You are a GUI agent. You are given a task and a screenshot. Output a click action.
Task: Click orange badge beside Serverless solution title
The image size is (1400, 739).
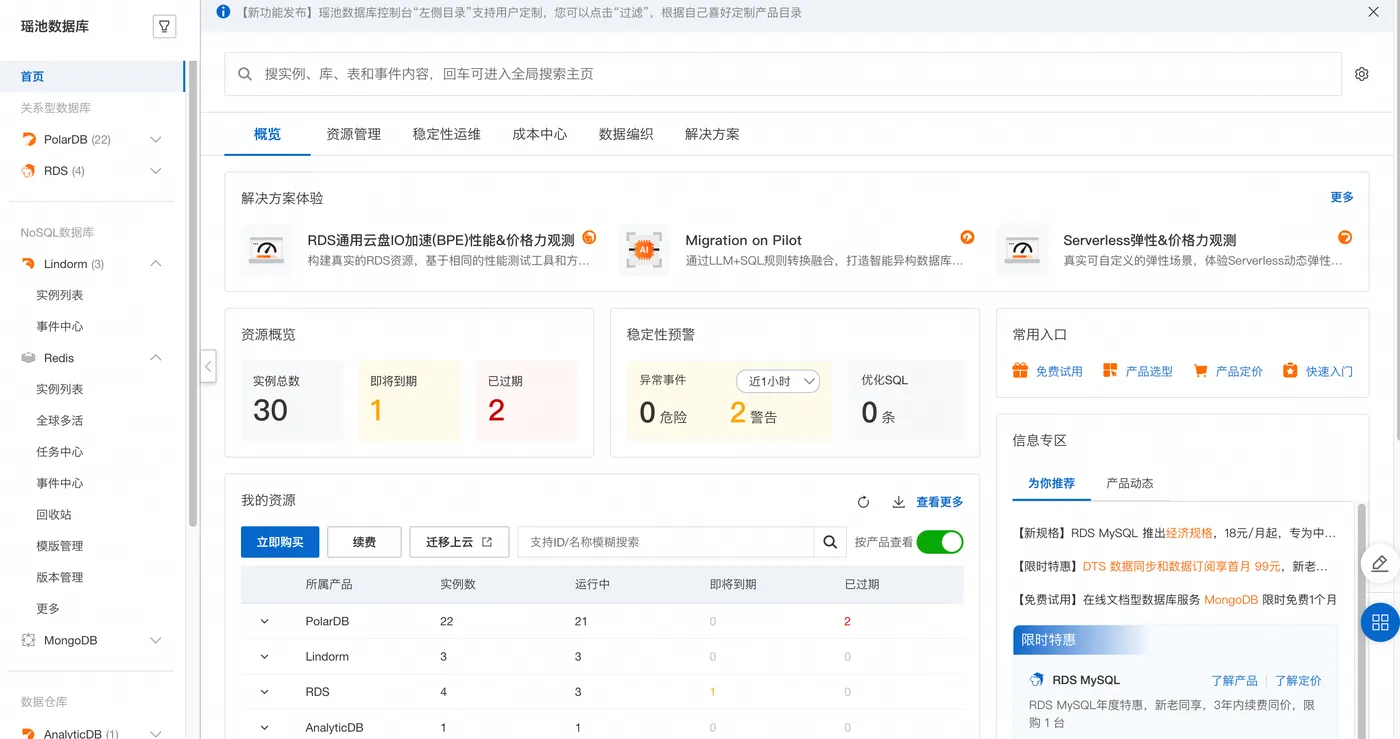1345,238
